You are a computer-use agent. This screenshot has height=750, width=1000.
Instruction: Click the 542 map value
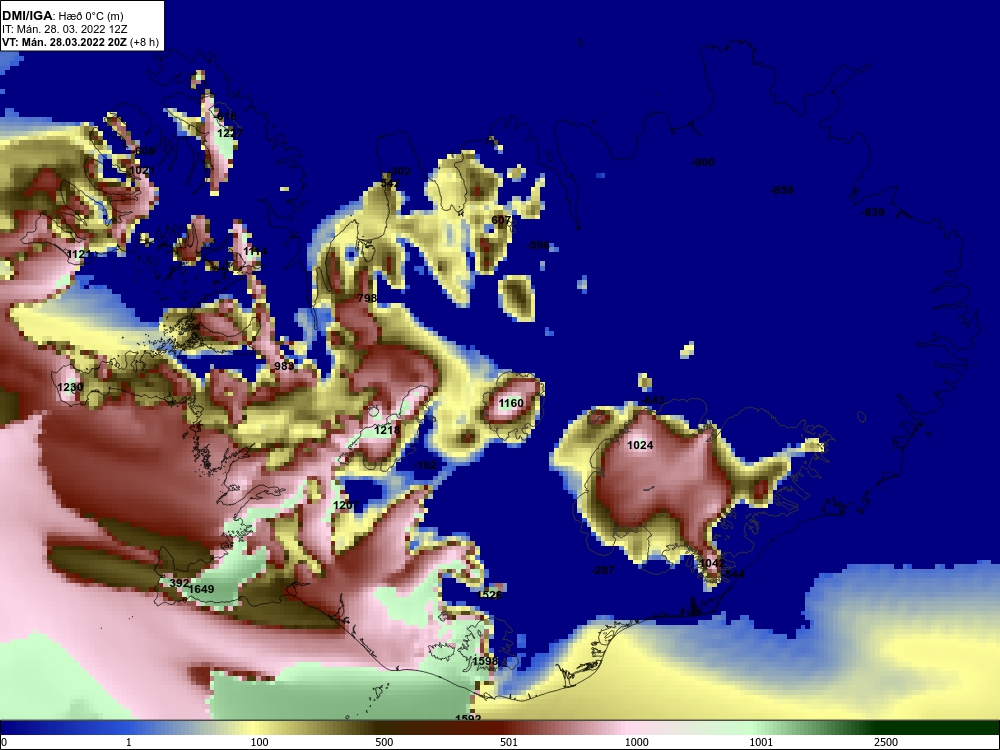point(390,184)
